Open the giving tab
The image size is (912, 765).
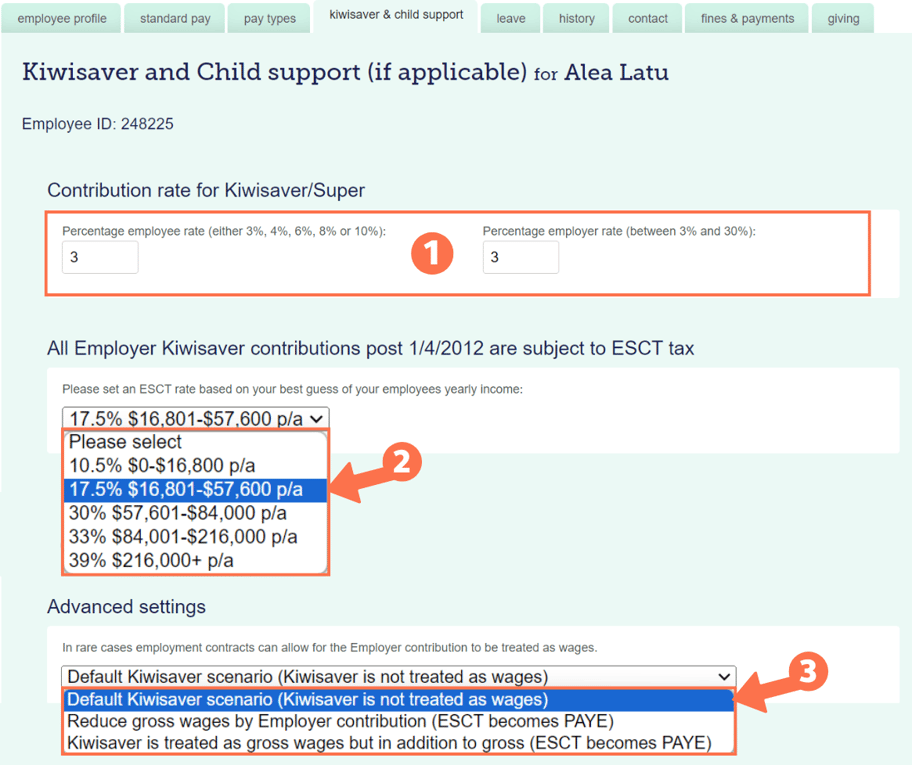843,17
